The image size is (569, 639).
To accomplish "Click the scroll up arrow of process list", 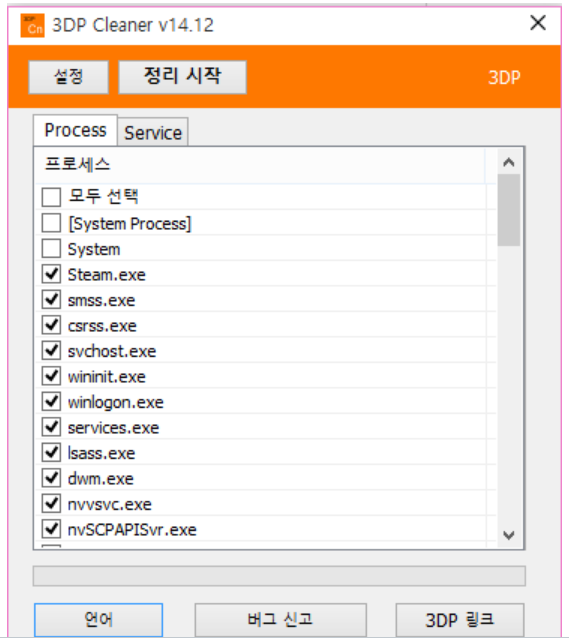I will point(508,163).
